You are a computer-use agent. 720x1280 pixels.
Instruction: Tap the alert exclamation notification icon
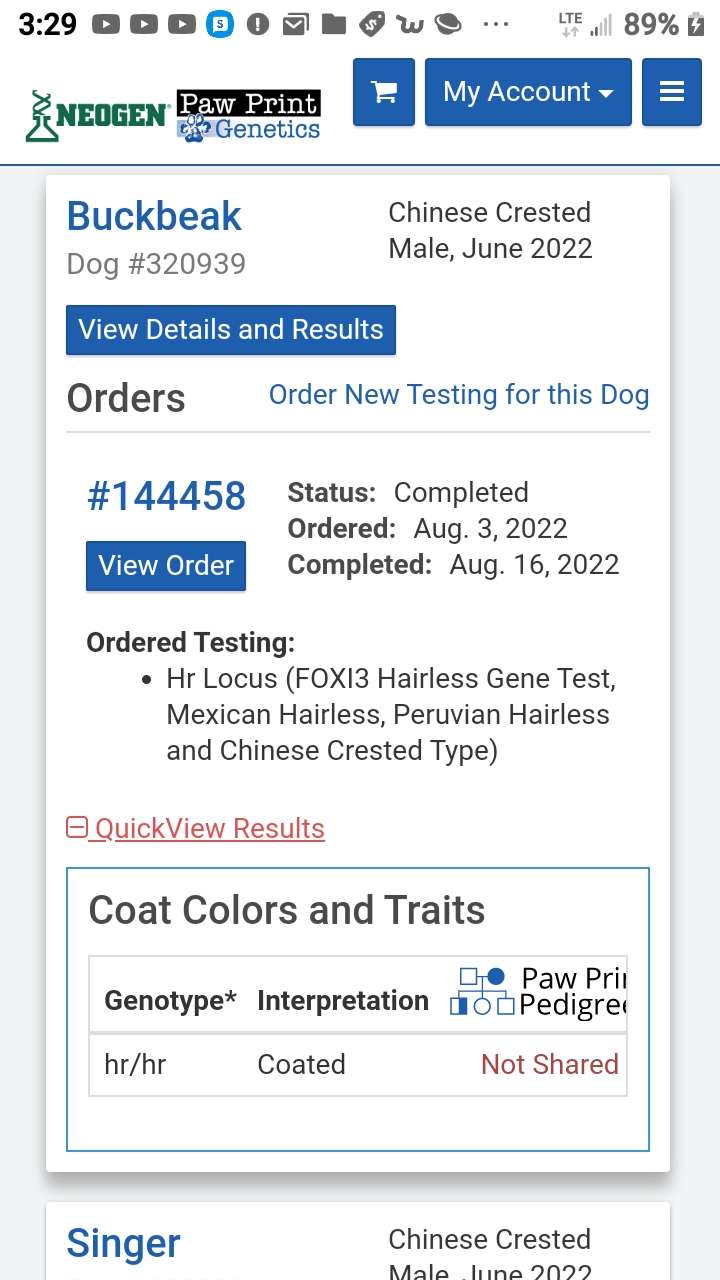(x=258, y=24)
